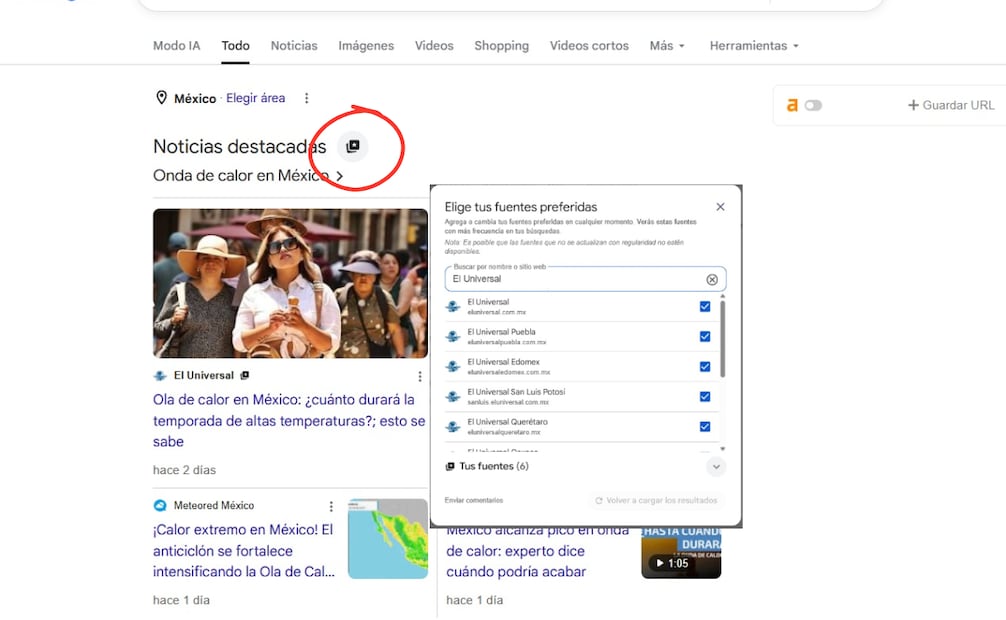Uncheck the El Universal Querétaro checkbox
1006x620 pixels.
pos(705,427)
